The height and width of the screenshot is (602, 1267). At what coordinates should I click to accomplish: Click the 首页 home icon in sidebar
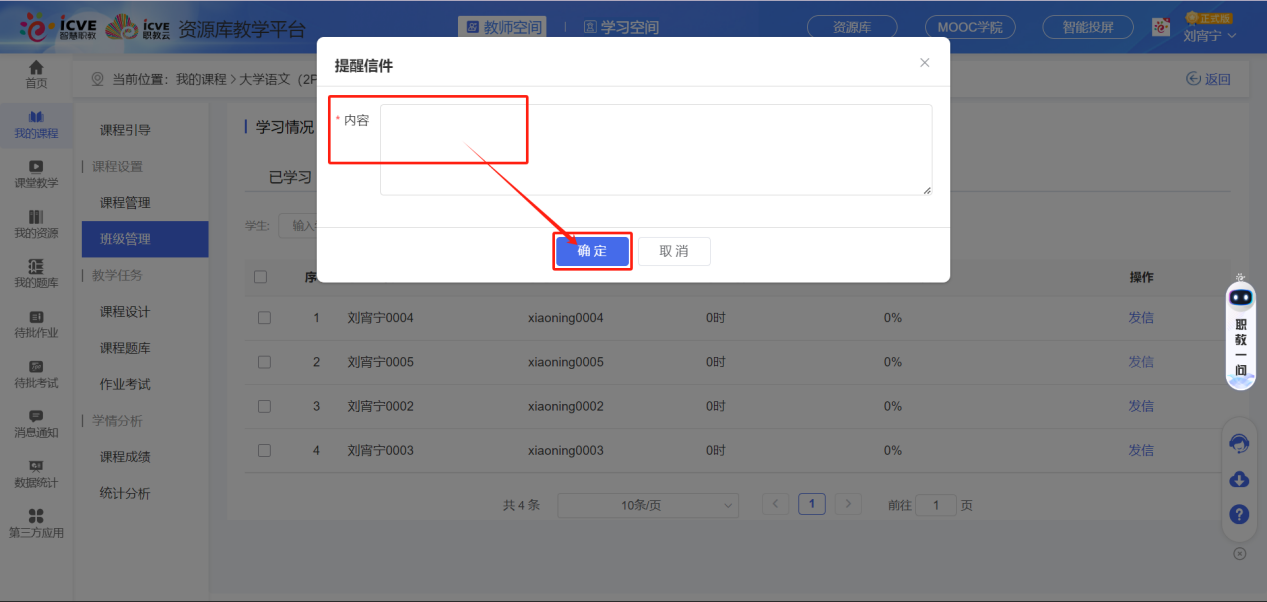36,73
